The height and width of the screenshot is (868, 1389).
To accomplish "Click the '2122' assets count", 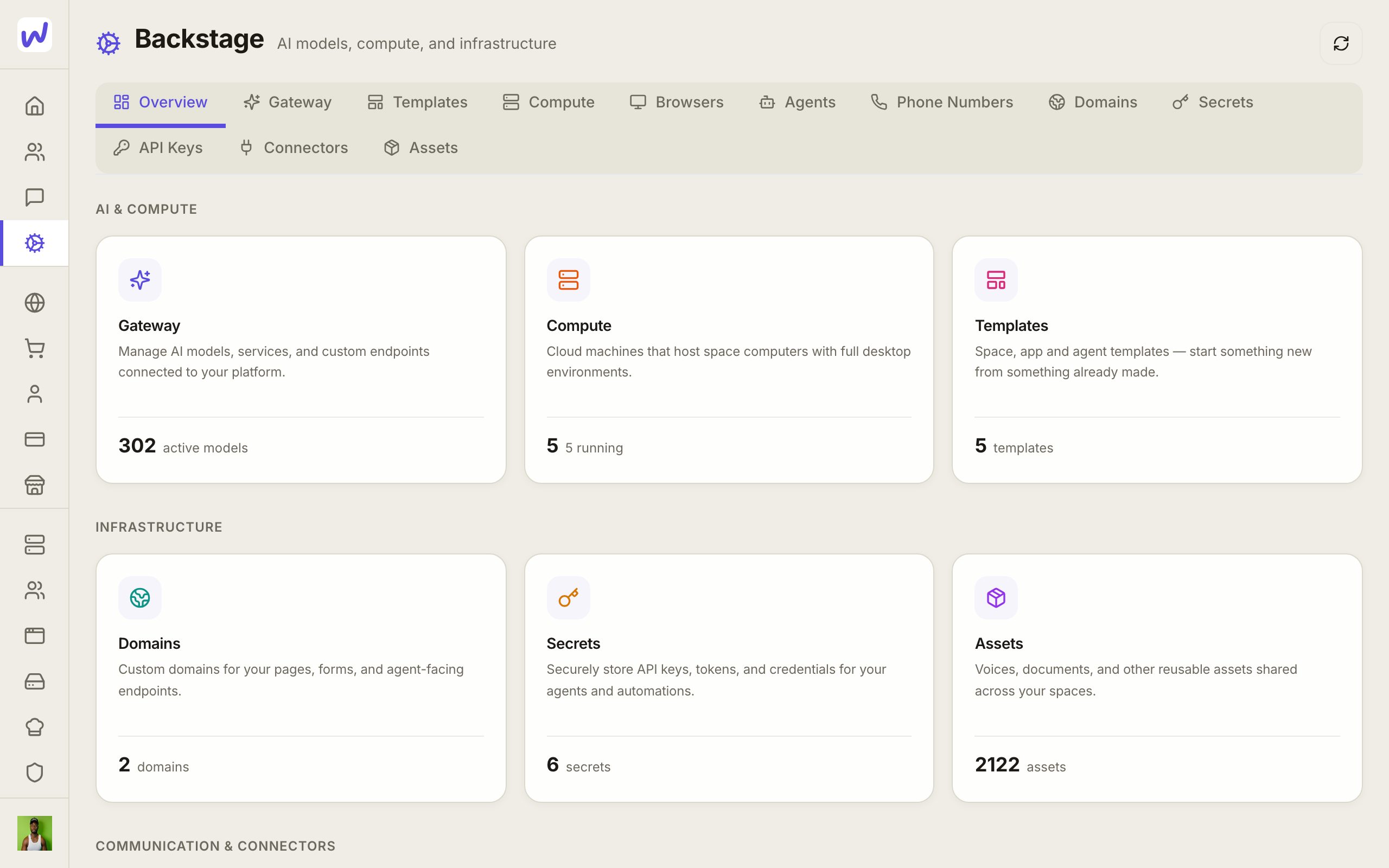I will coord(997,765).
